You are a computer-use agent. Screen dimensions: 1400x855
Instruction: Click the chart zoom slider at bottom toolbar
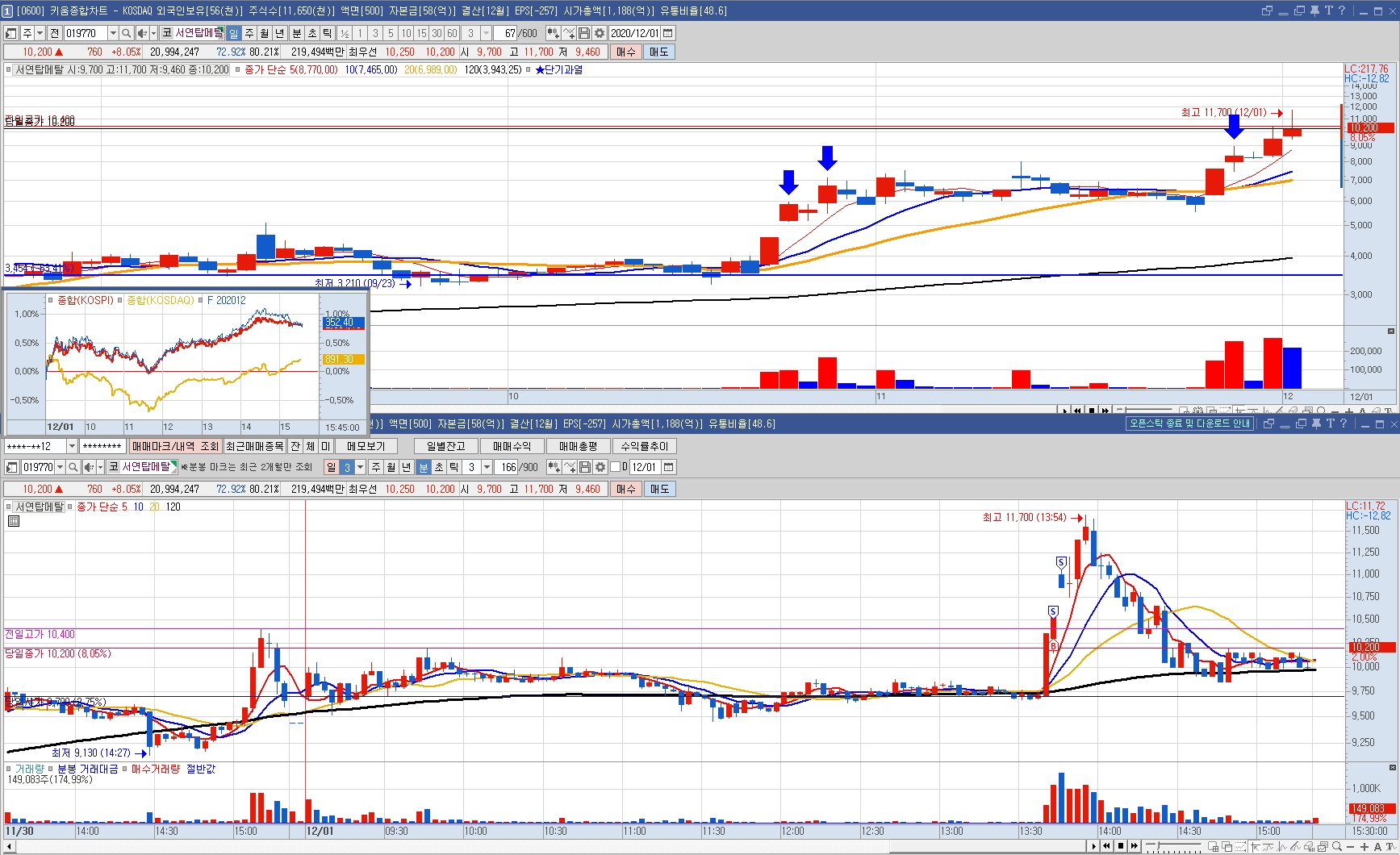[x=1174, y=846]
